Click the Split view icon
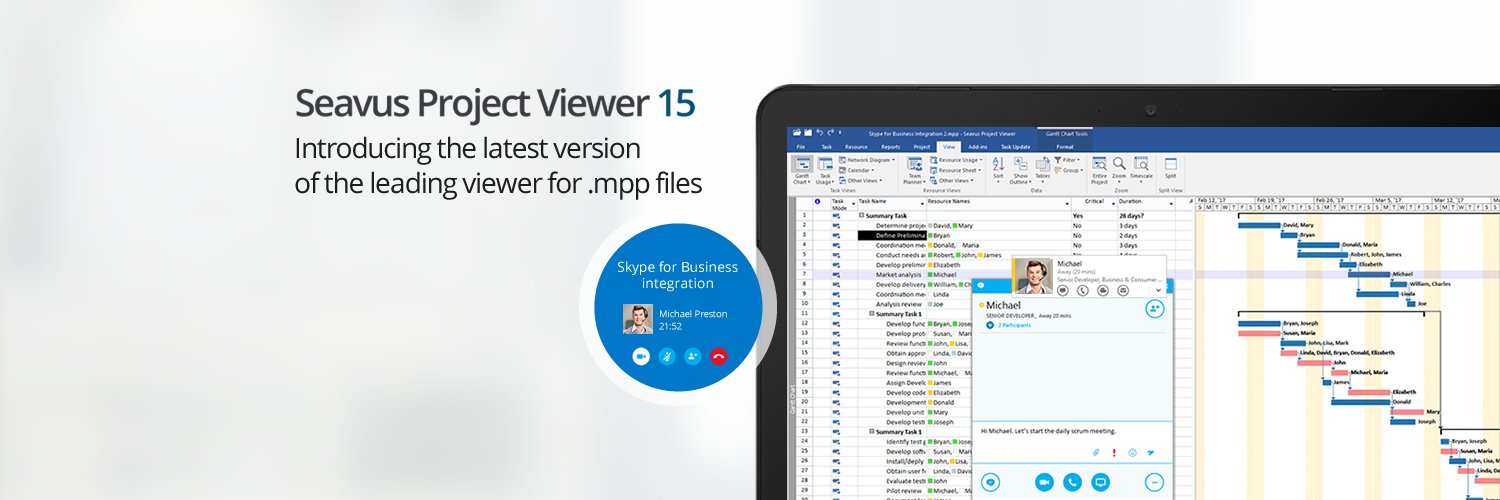Image resolution: width=1500 pixels, height=500 pixels. (x=1170, y=163)
